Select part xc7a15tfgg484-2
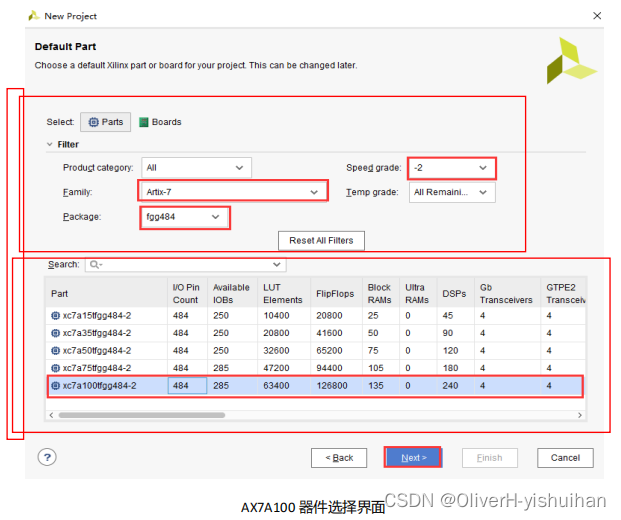 (315, 316)
